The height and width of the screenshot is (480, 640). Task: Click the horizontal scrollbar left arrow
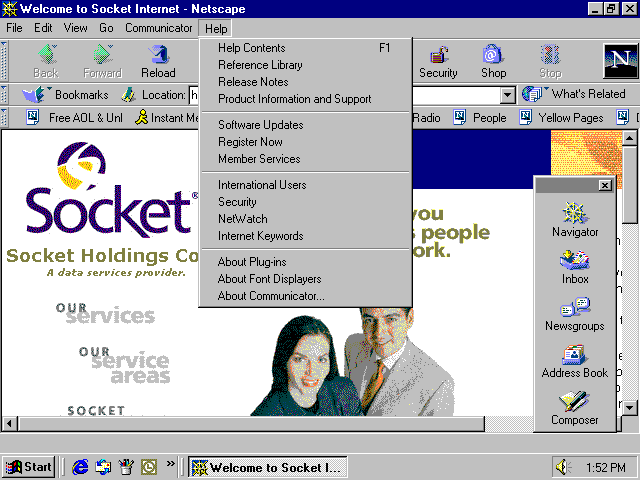pos(9,424)
